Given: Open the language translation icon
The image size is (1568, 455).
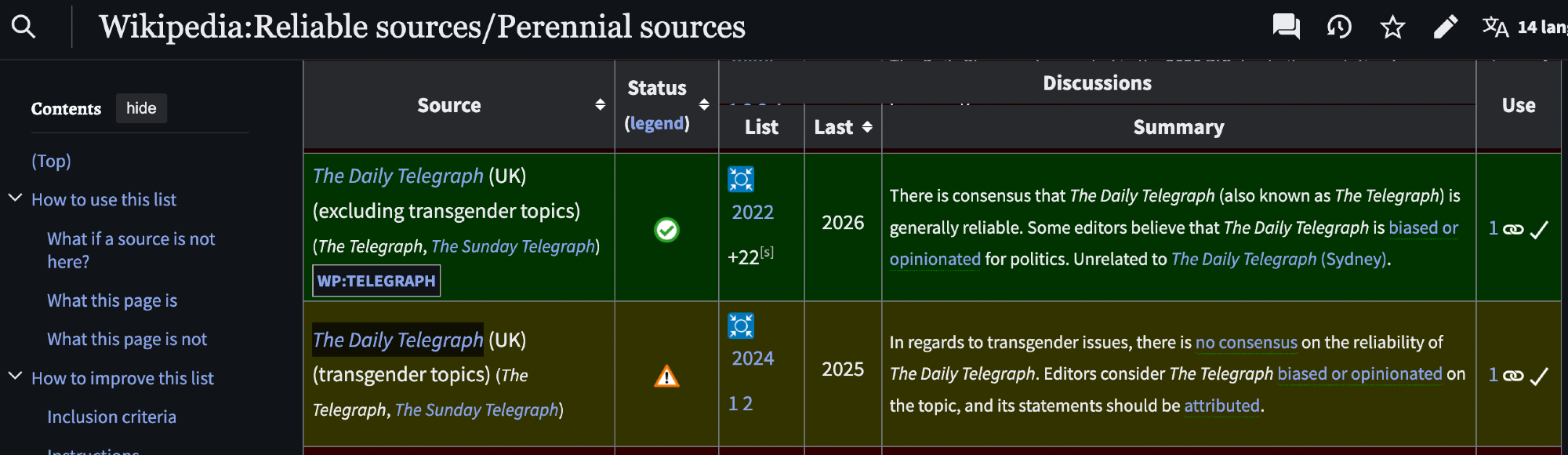Looking at the screenshot, I should point(1495,27).
